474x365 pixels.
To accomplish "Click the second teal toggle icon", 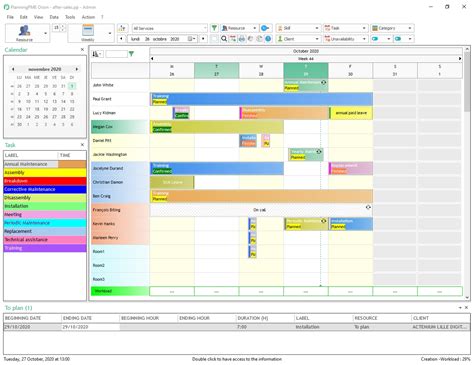I will [398, 39].
